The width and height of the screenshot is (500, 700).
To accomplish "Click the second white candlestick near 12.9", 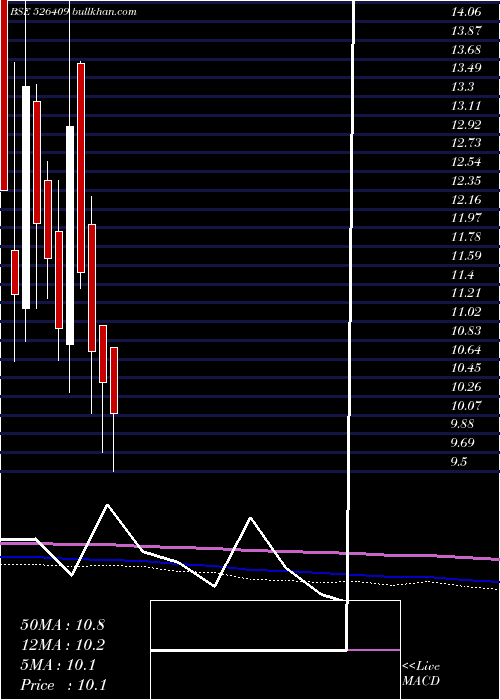I will point(70,235).
